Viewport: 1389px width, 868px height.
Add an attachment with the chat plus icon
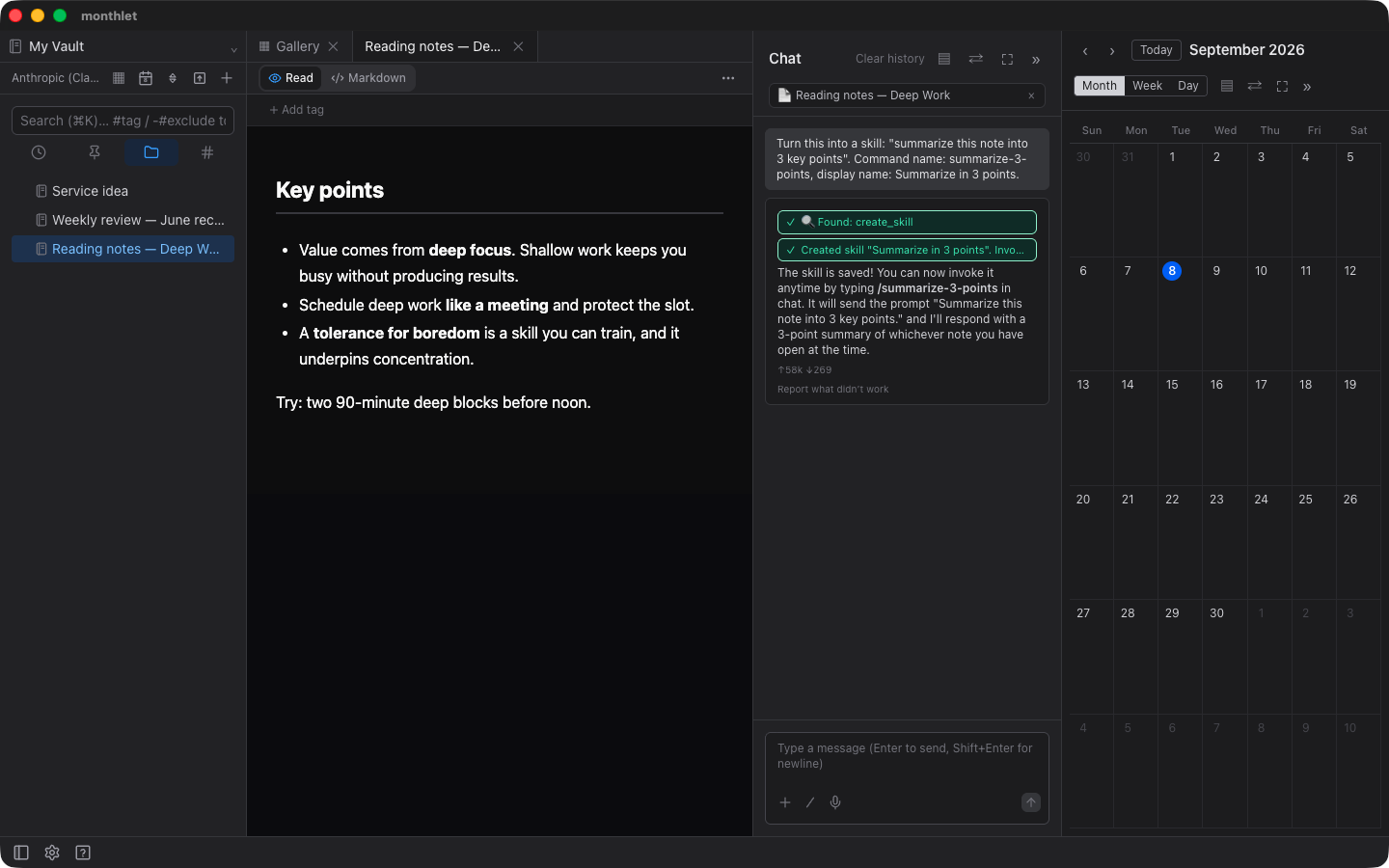(x=785, y=802)
